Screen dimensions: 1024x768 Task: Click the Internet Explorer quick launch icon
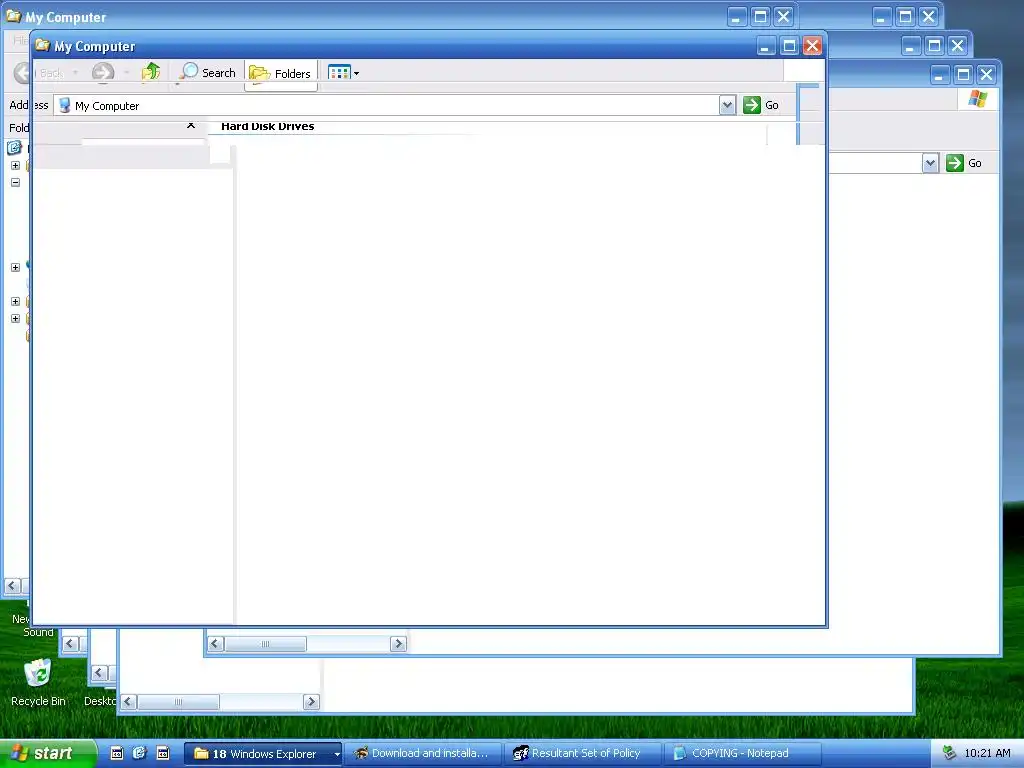[x=139, y=753]
